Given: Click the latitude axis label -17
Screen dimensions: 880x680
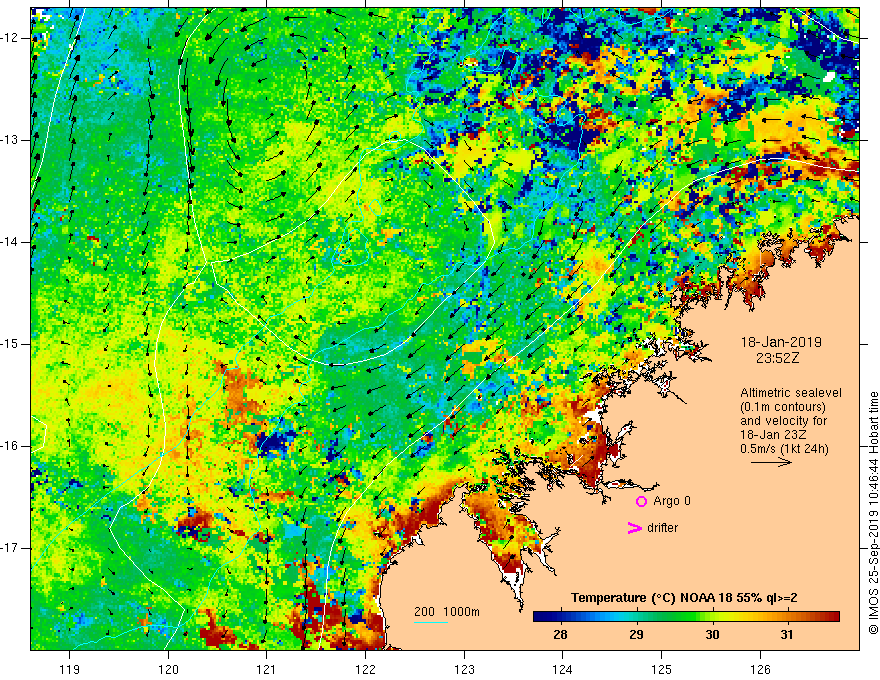Looking at the screenshot, I should point(10,548).
